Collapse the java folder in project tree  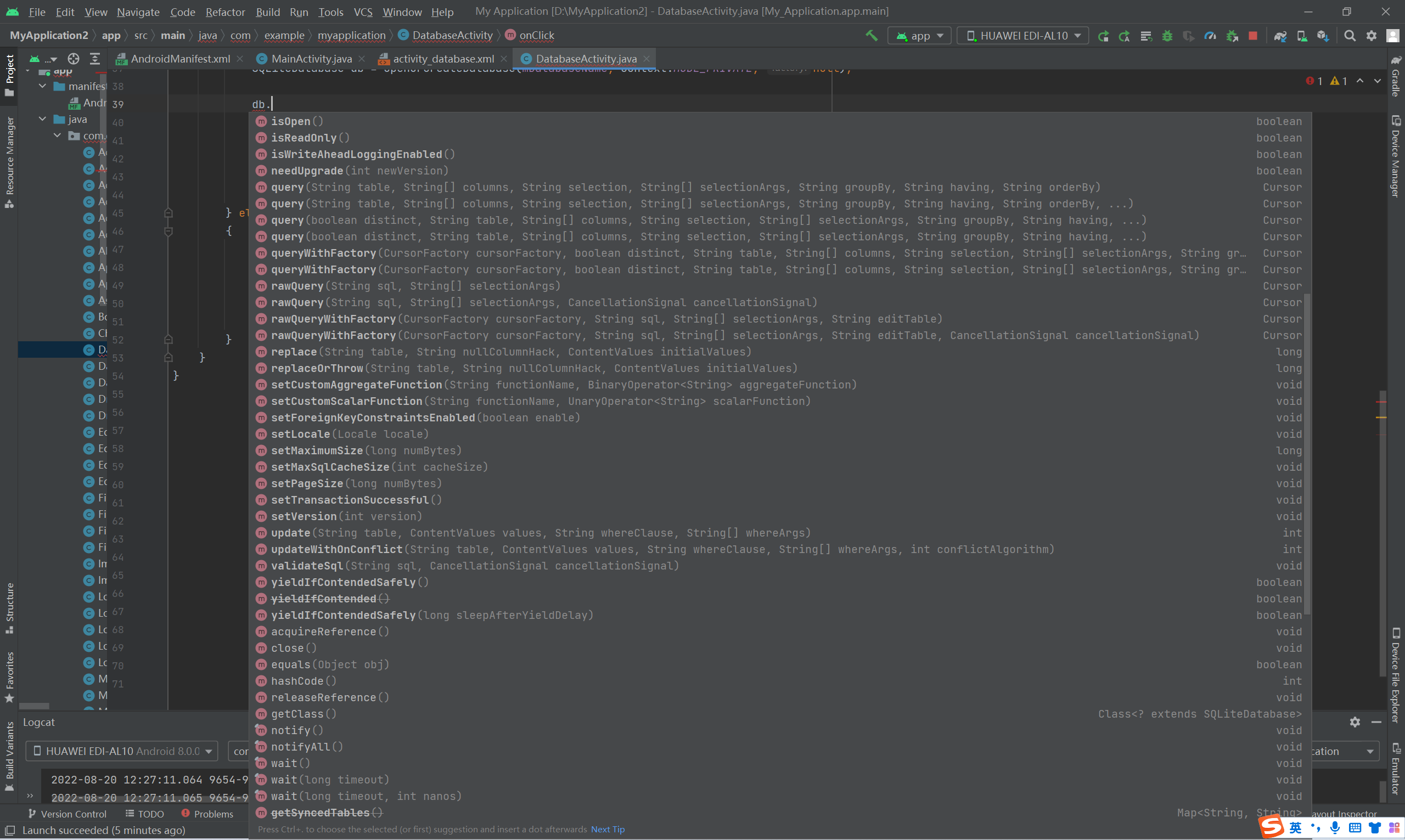[42, 119]
